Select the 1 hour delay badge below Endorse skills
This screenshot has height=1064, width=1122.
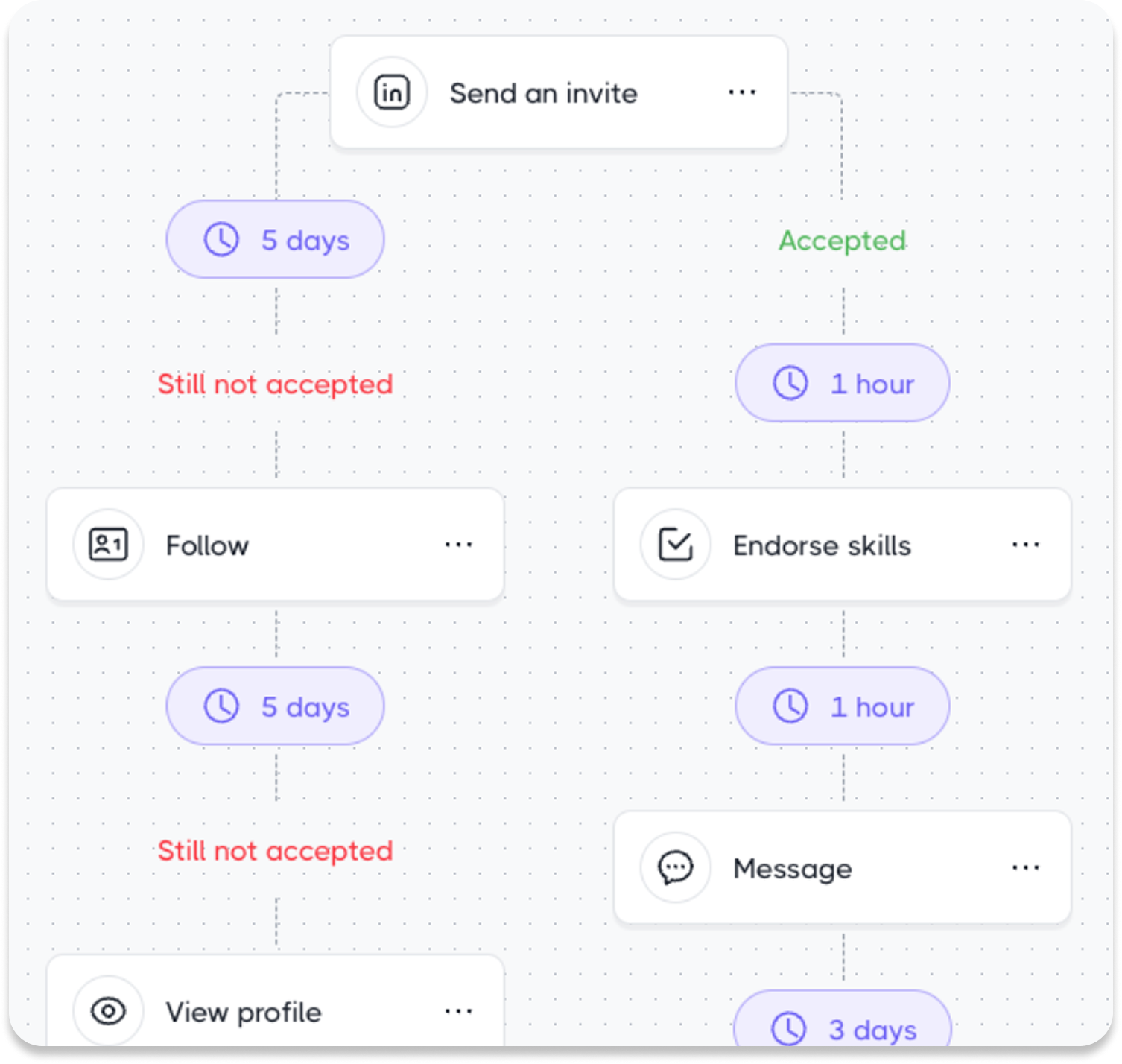pos(841,706)
